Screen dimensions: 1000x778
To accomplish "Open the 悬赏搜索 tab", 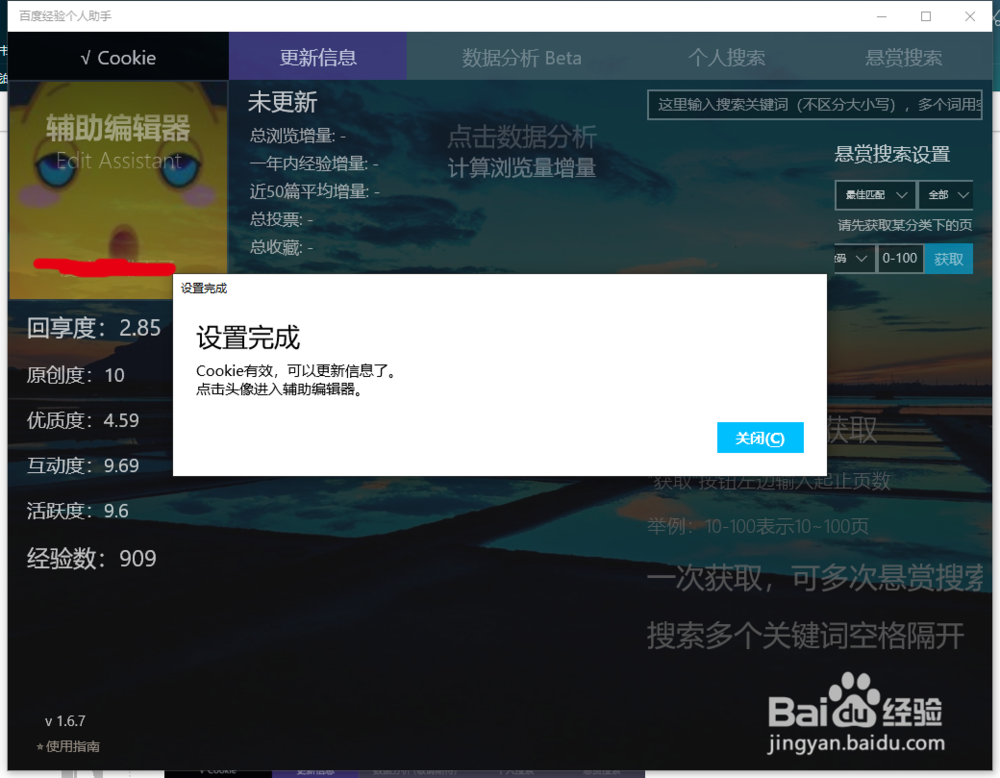I will tap(903, 56).
